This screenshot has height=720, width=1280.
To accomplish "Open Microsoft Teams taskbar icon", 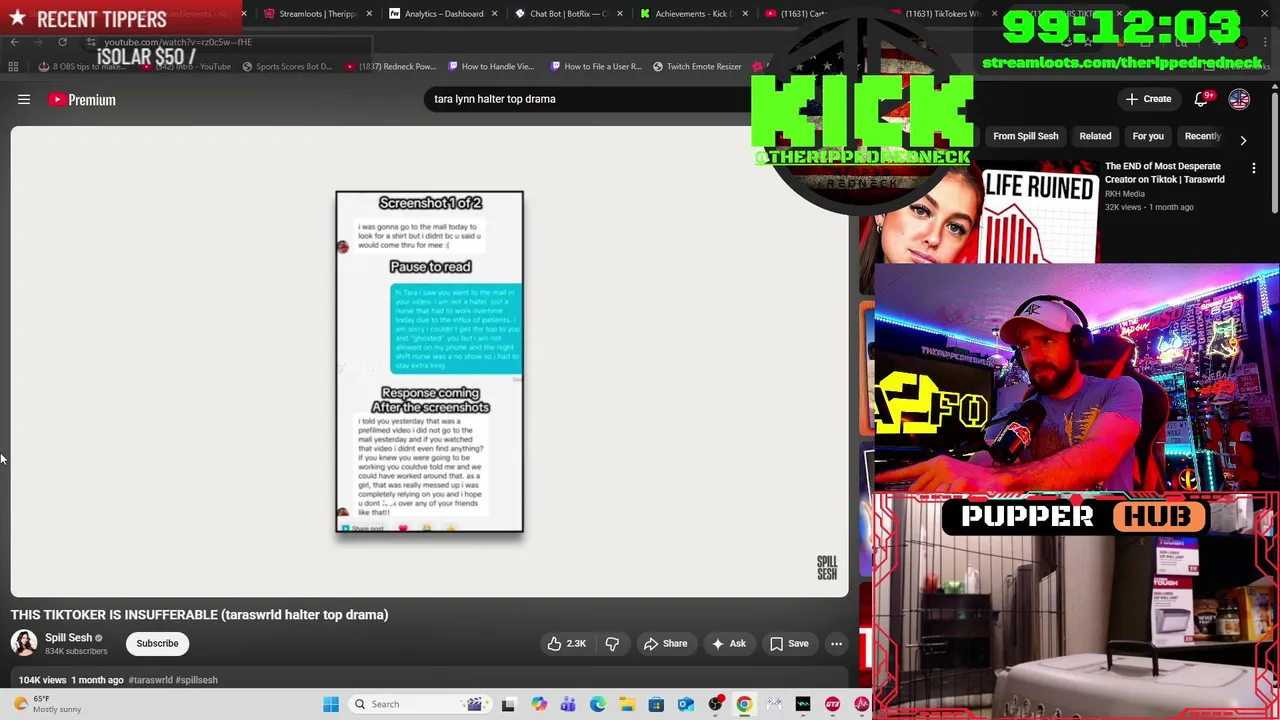I will click(568, 704).
